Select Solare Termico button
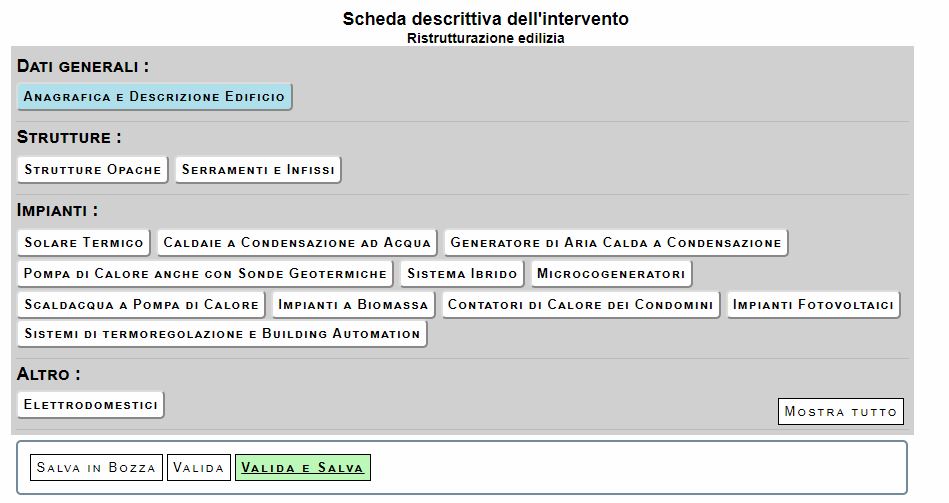The image size is (949, 503). [84, 242]
